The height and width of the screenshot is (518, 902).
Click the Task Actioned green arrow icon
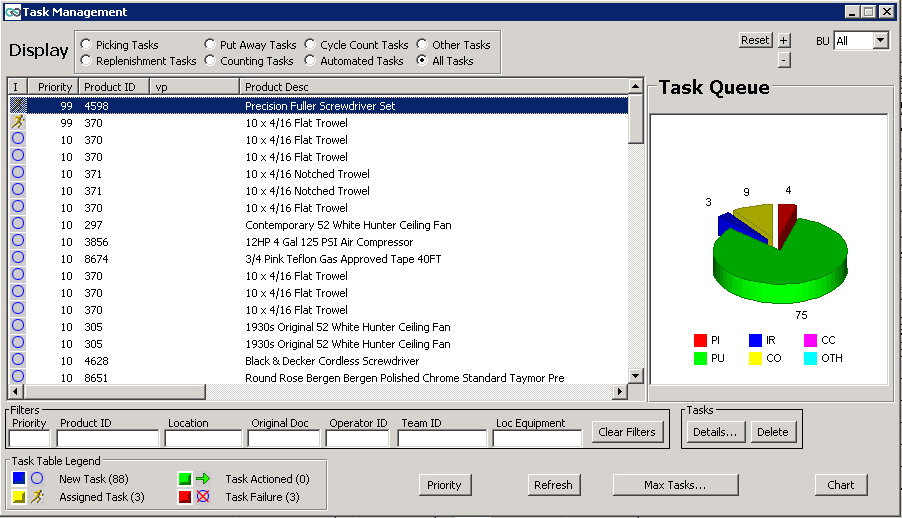click(185, 479)
